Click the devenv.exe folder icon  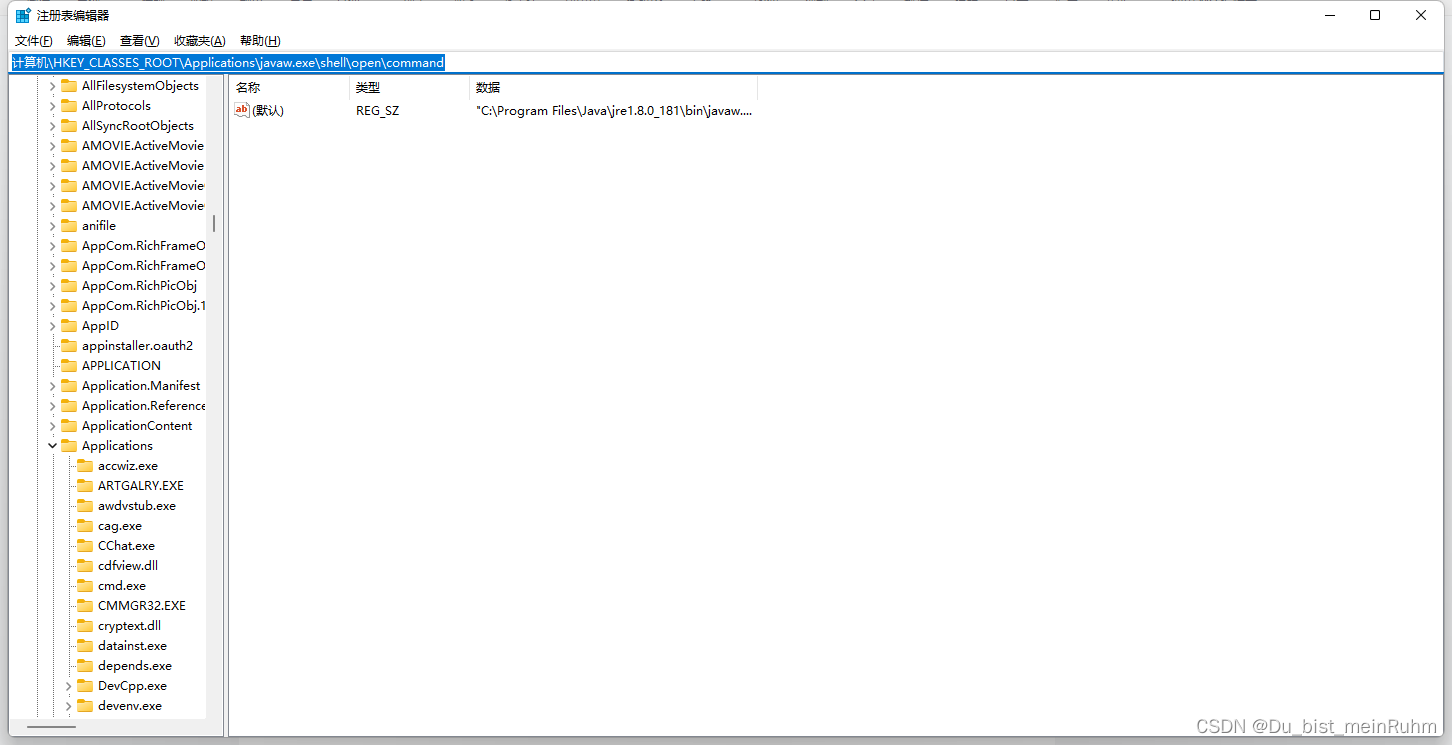pyautogui.click(x=87, y=705)
